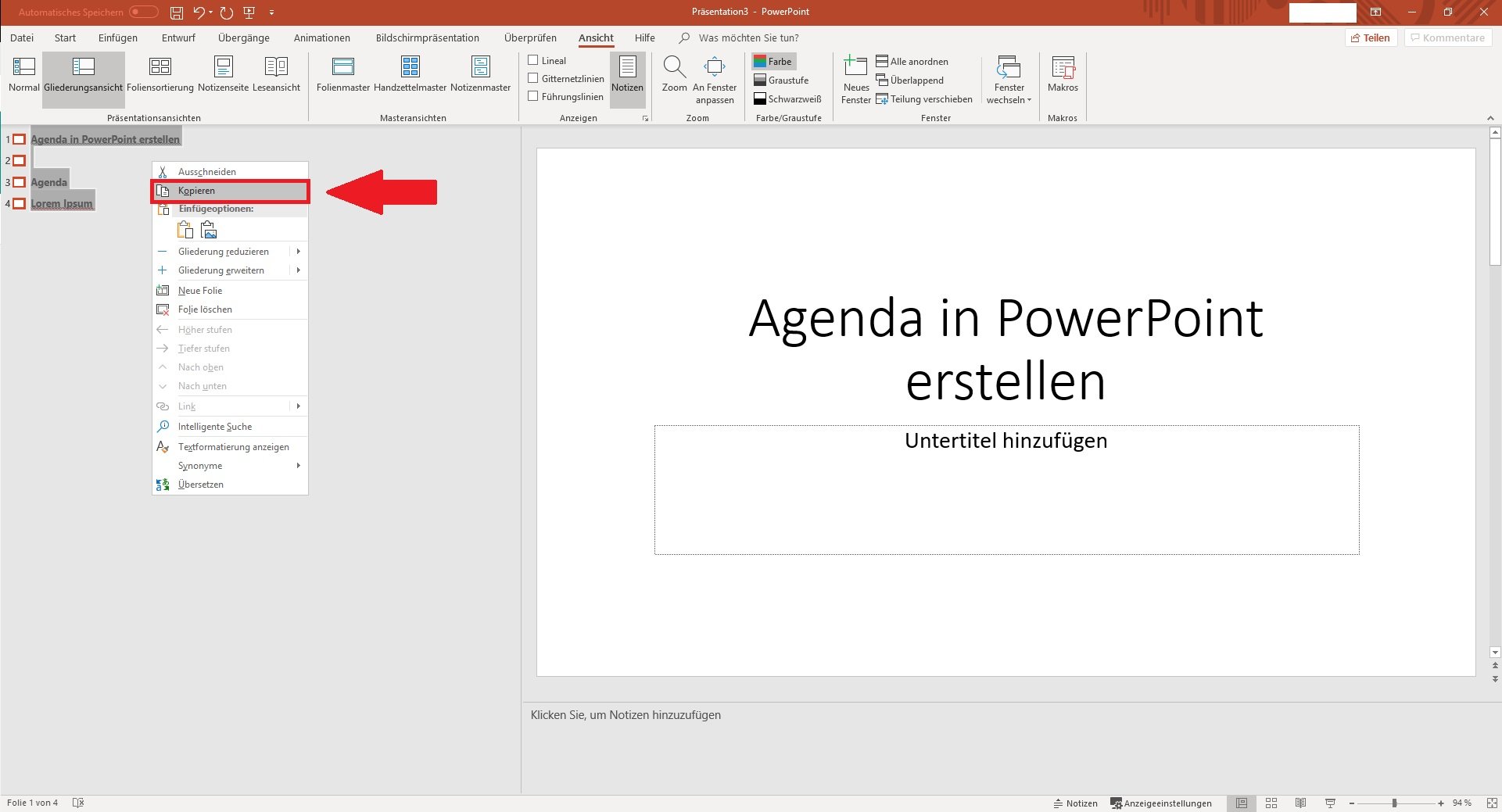Viewport: 1502px width, 812px height.
Task: Open ribbon display options button
Action: tap(1375, 12)
